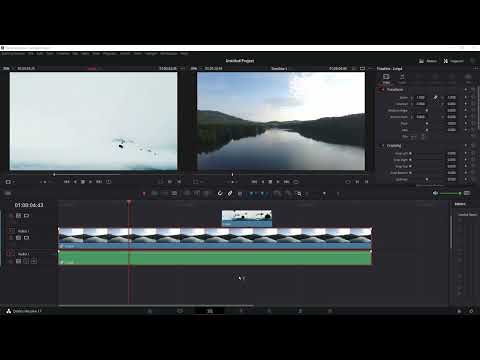Add a Flag from the toolbar
Viewport: 480px width, 360px height.
click(x=252, y=194)
